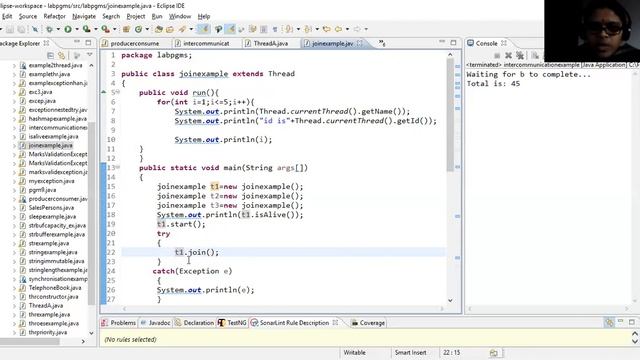Click editor vertical scrollbar thumb
This screenshot has height=360, width=640.
tap(450, 115)
